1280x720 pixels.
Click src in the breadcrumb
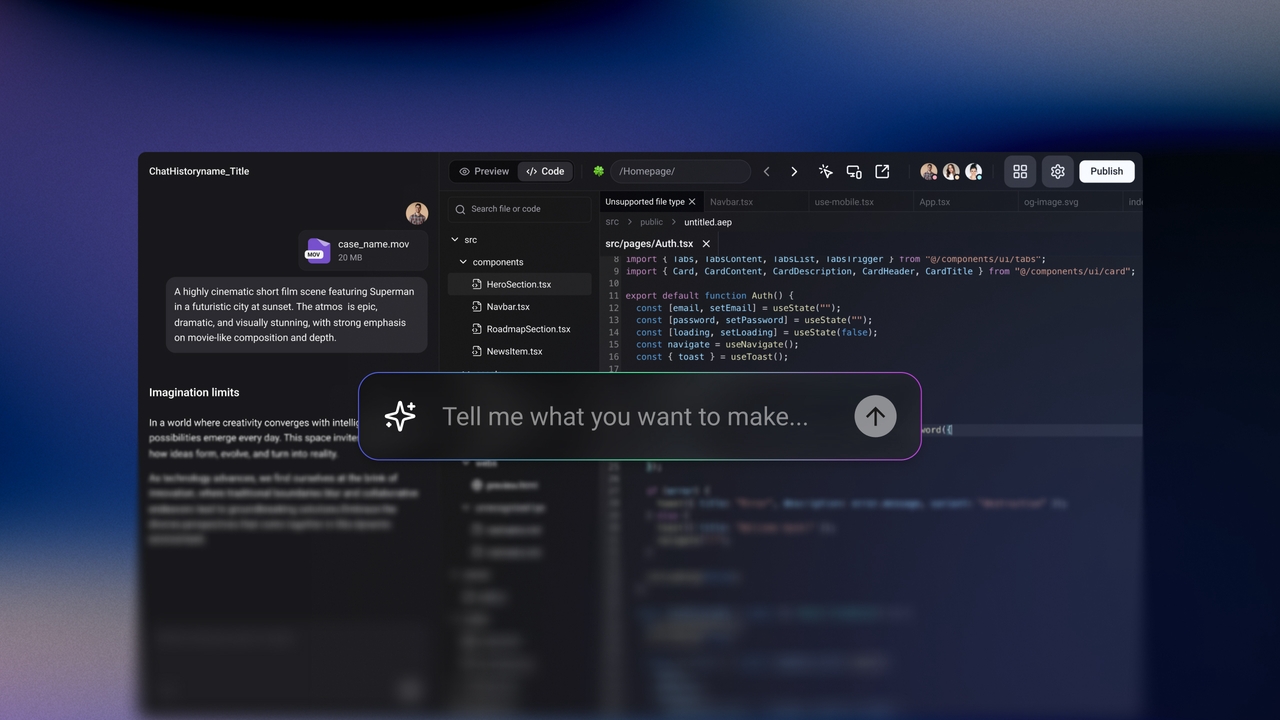612,222
